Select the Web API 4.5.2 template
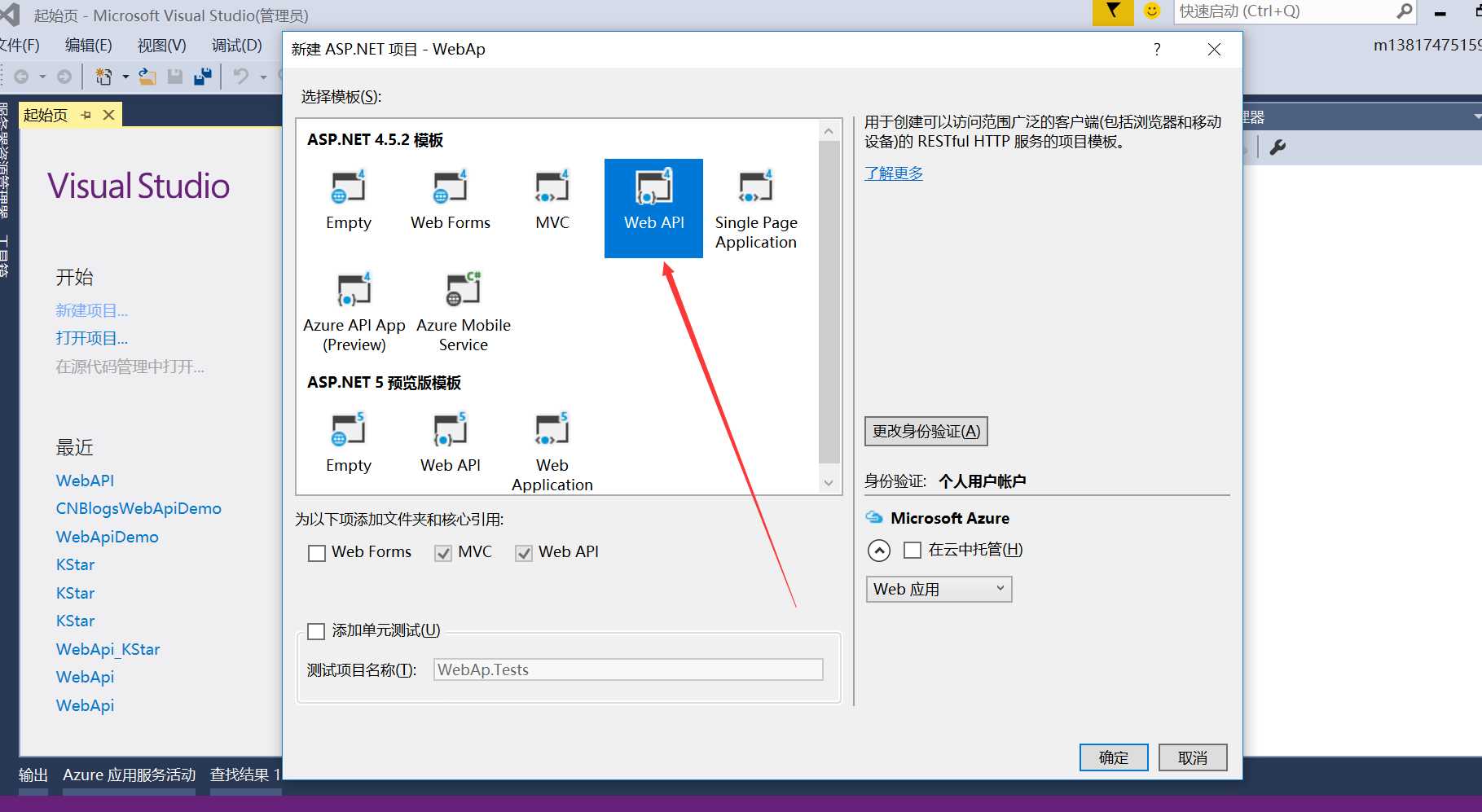Screen dimensions: 1482x812 (x=653, y=208)
